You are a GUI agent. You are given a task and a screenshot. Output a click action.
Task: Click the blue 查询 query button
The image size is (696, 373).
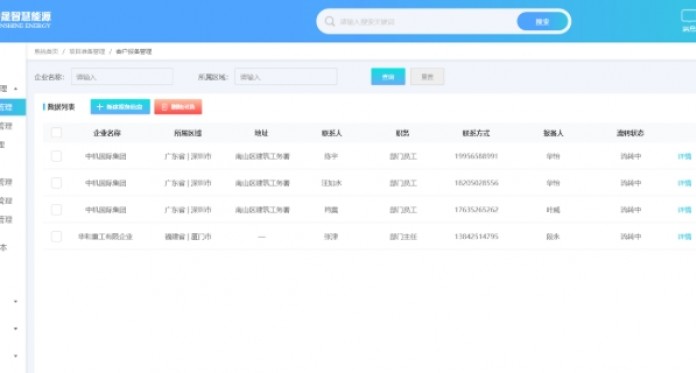pyautogui.click(x=388, y=76)
